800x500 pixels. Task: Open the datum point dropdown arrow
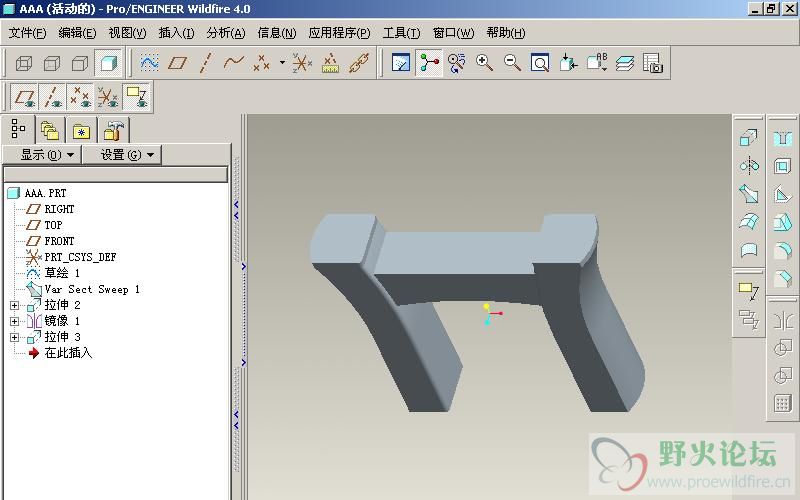pyautogui.click(x=282, y=63)
